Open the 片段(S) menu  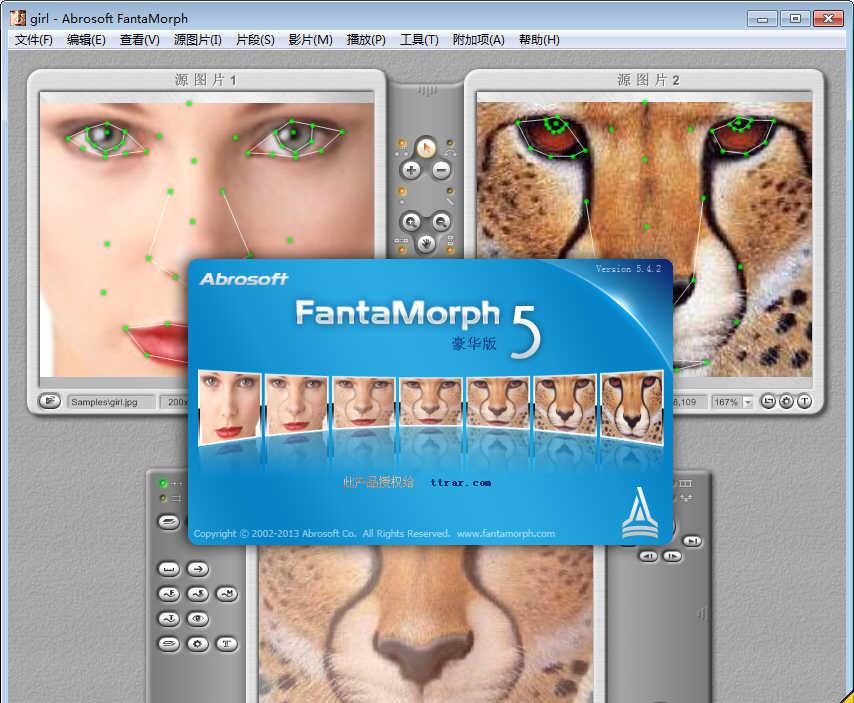[255, 40]
